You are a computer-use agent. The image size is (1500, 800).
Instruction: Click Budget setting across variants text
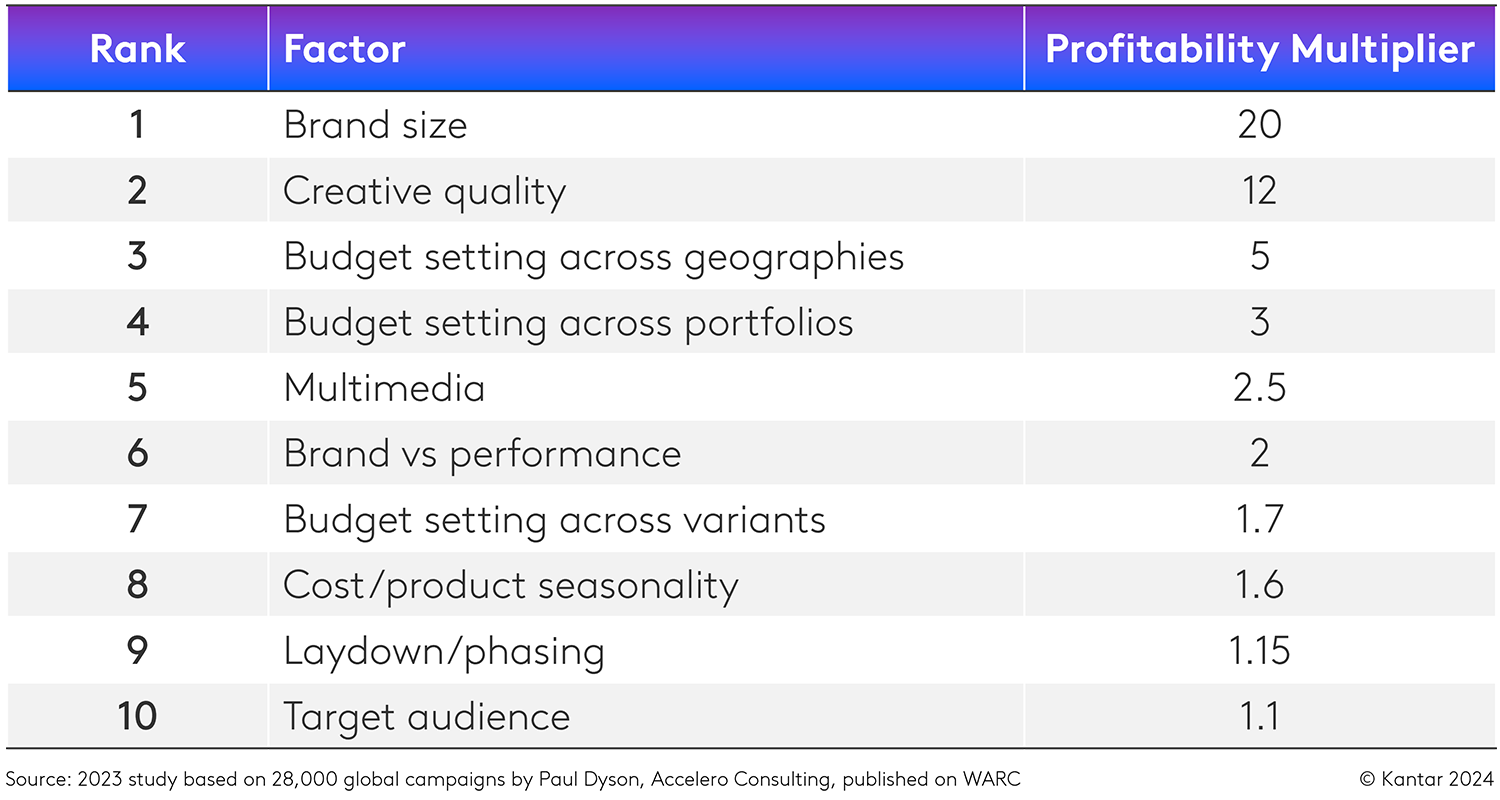554,520
